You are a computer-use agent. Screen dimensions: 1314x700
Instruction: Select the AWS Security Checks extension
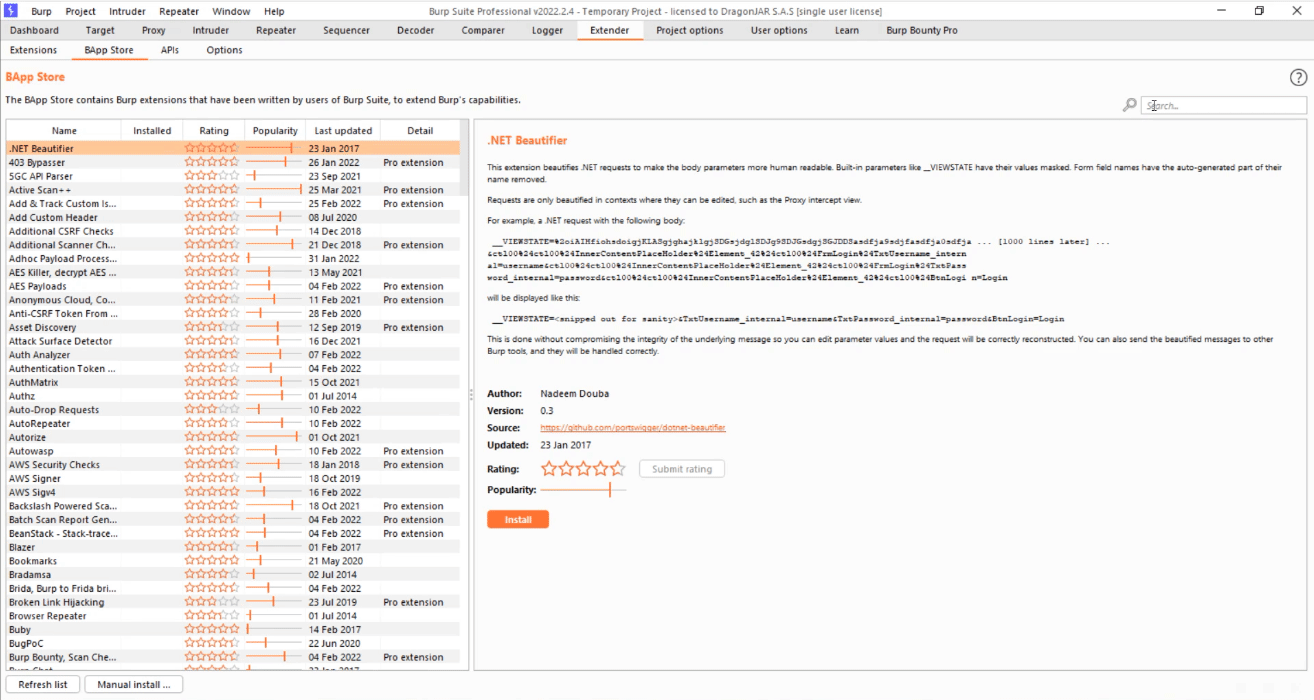pos(233,465)
